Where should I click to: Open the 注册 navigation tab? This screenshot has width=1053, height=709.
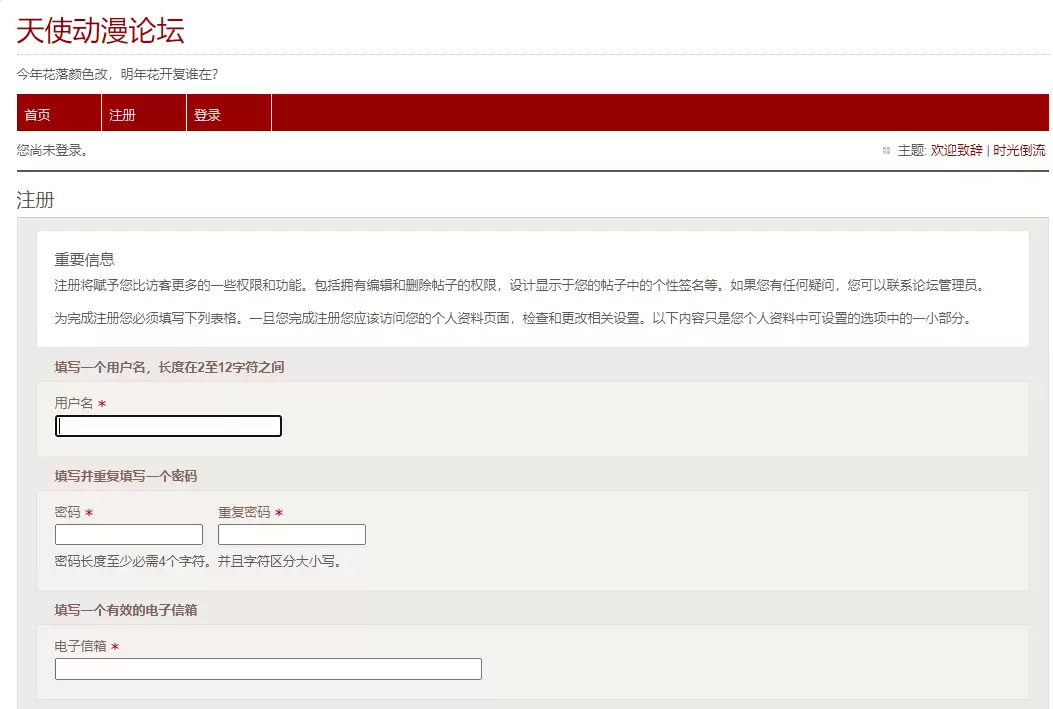122,115
